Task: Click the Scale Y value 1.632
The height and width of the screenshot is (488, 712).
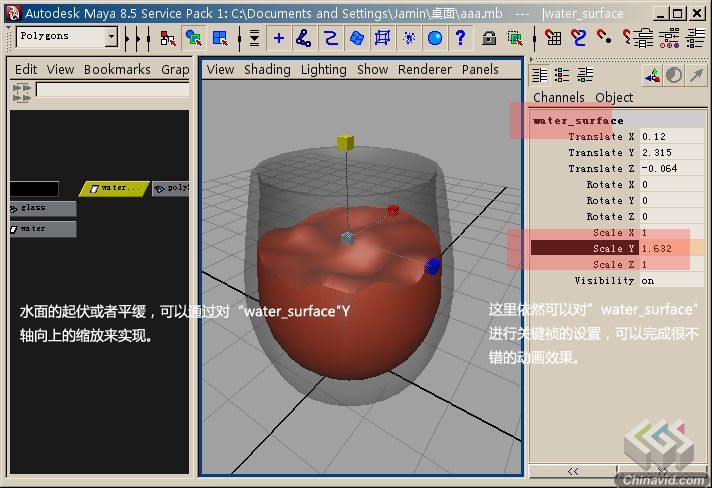Action: click(x=672, y=248)
